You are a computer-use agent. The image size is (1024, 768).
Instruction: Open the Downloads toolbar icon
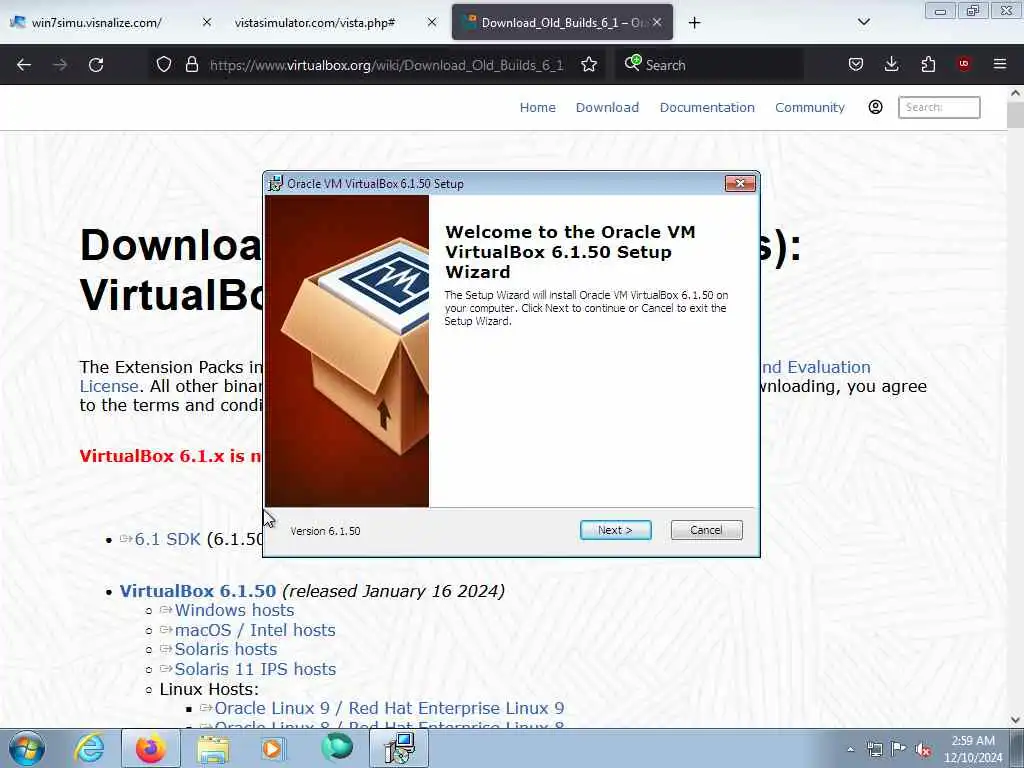891,65
